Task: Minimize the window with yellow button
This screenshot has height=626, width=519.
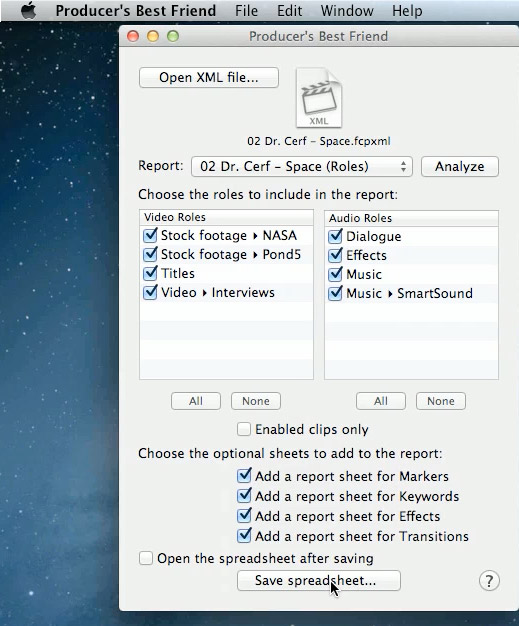Action: 153,36
